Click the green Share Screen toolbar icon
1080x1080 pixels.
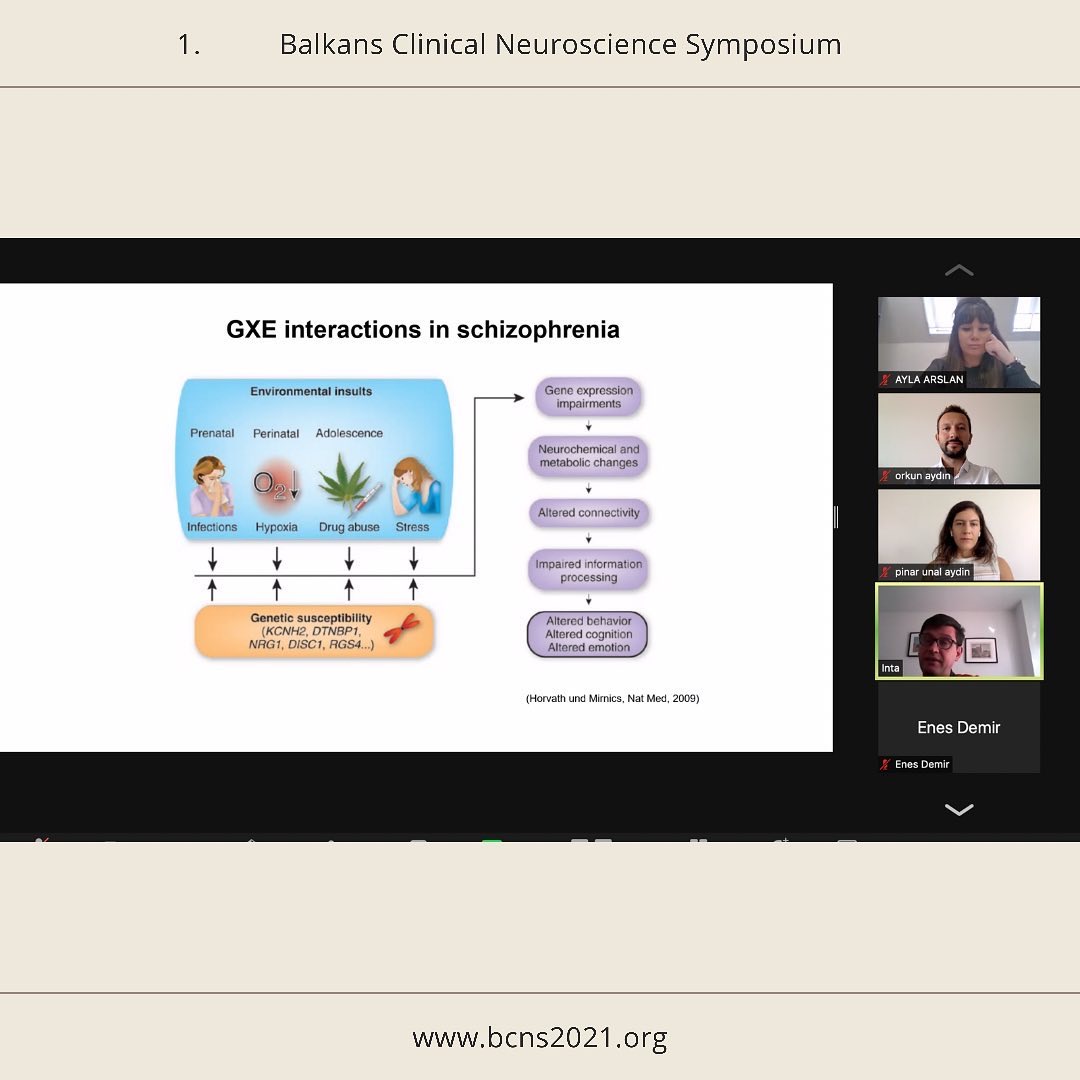pyautogui.click(x=492, y=843)
